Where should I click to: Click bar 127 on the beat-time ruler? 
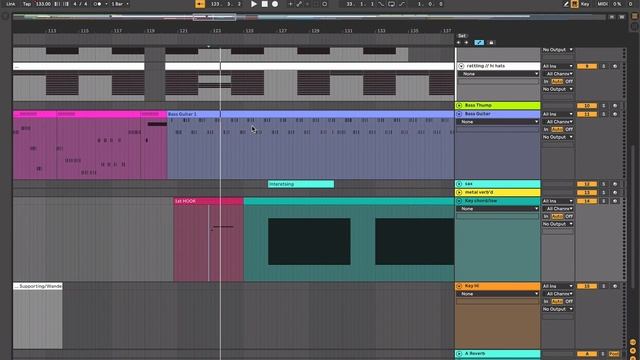click(x=282, y=31)
